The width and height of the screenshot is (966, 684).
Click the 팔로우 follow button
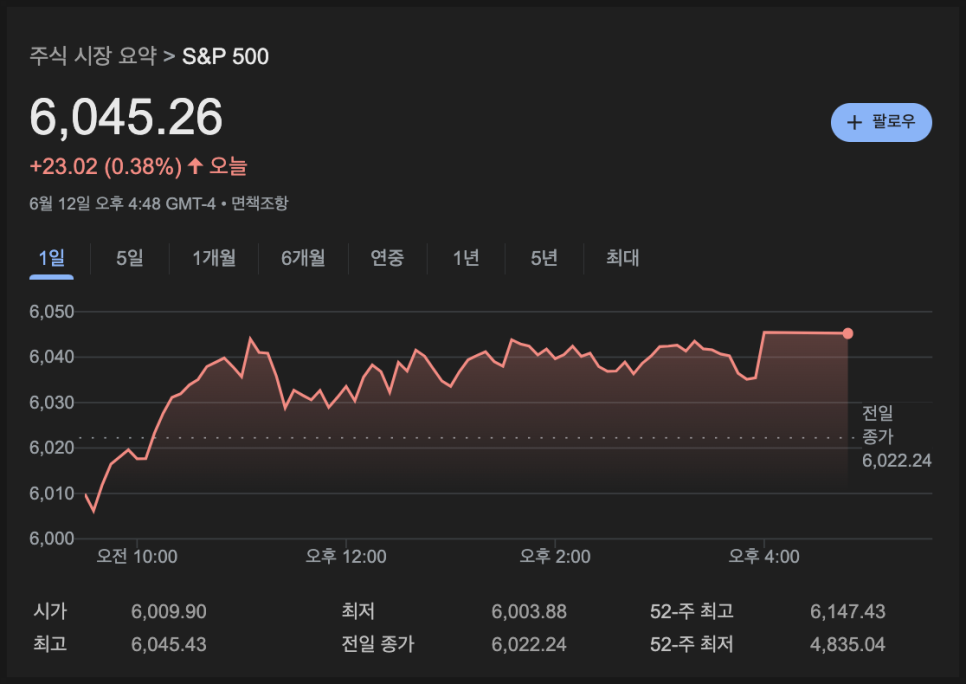881,122
